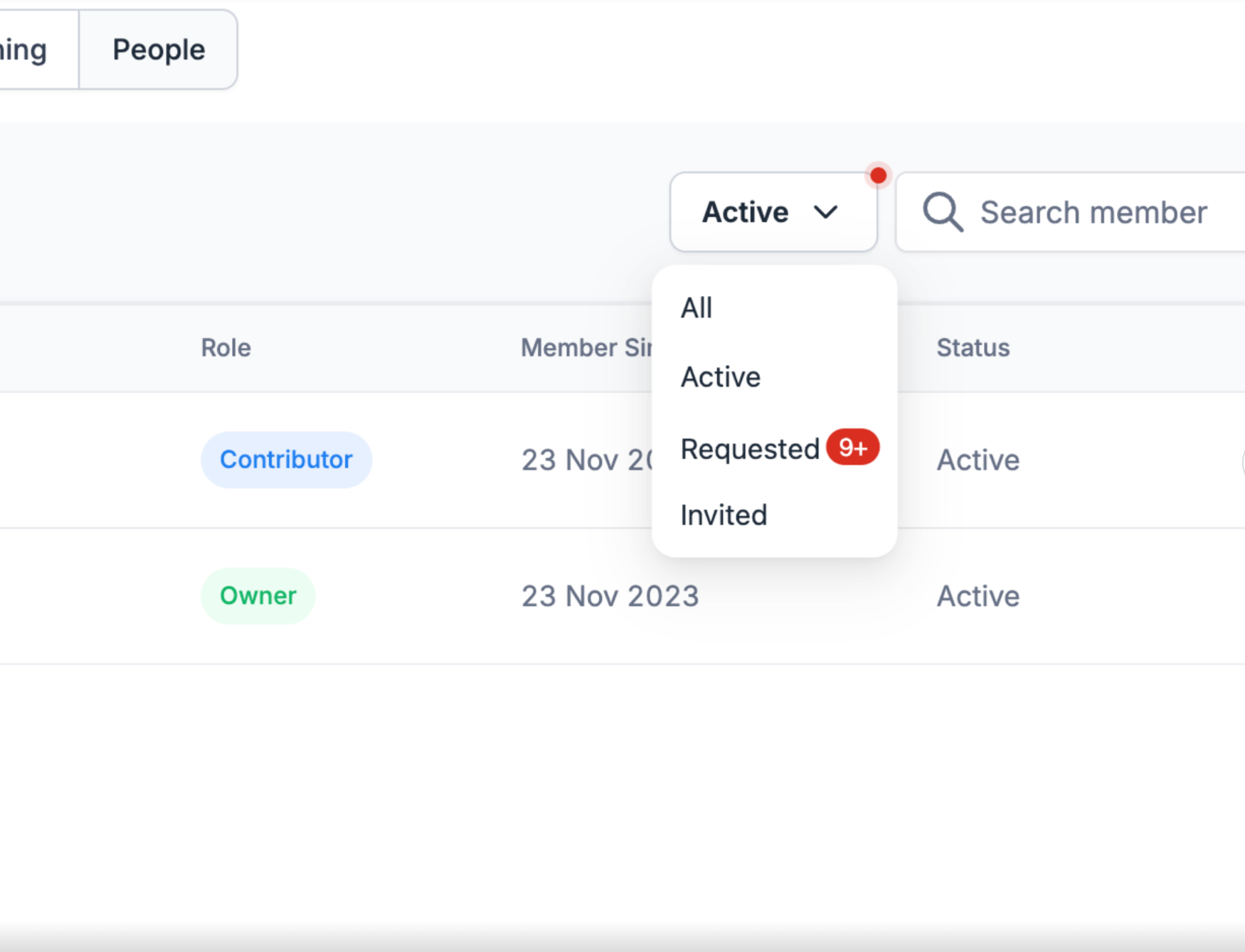Screen dimensions: 1245x952
Task: Click the Status column header
Action: 973,348
